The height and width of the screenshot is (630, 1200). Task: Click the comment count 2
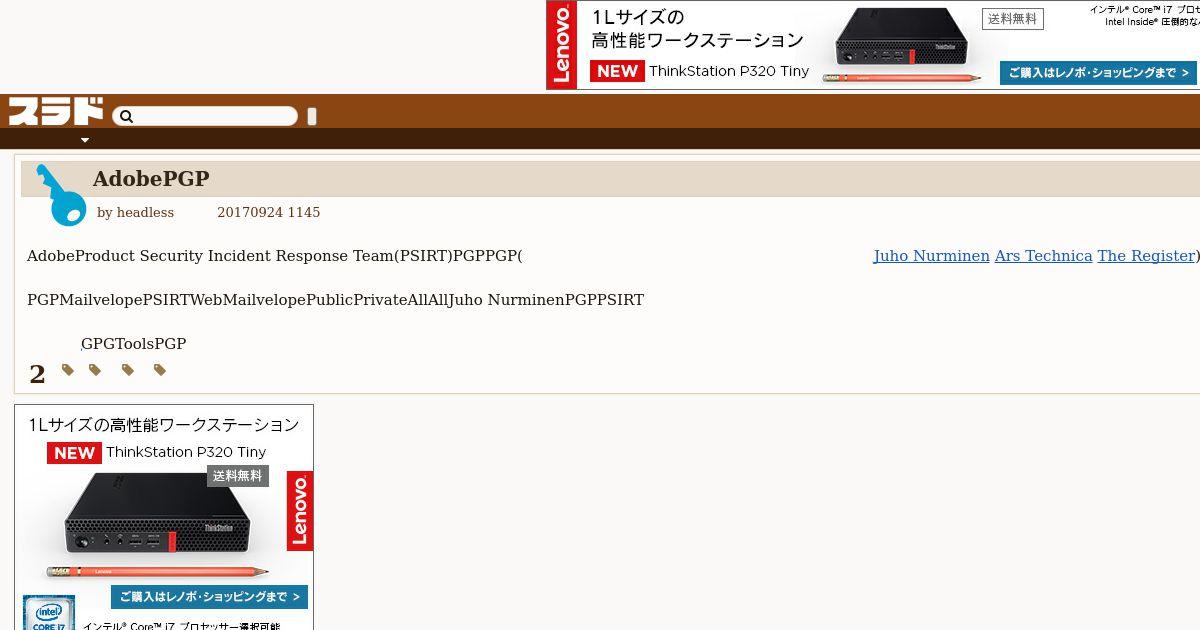coord(37,374)
